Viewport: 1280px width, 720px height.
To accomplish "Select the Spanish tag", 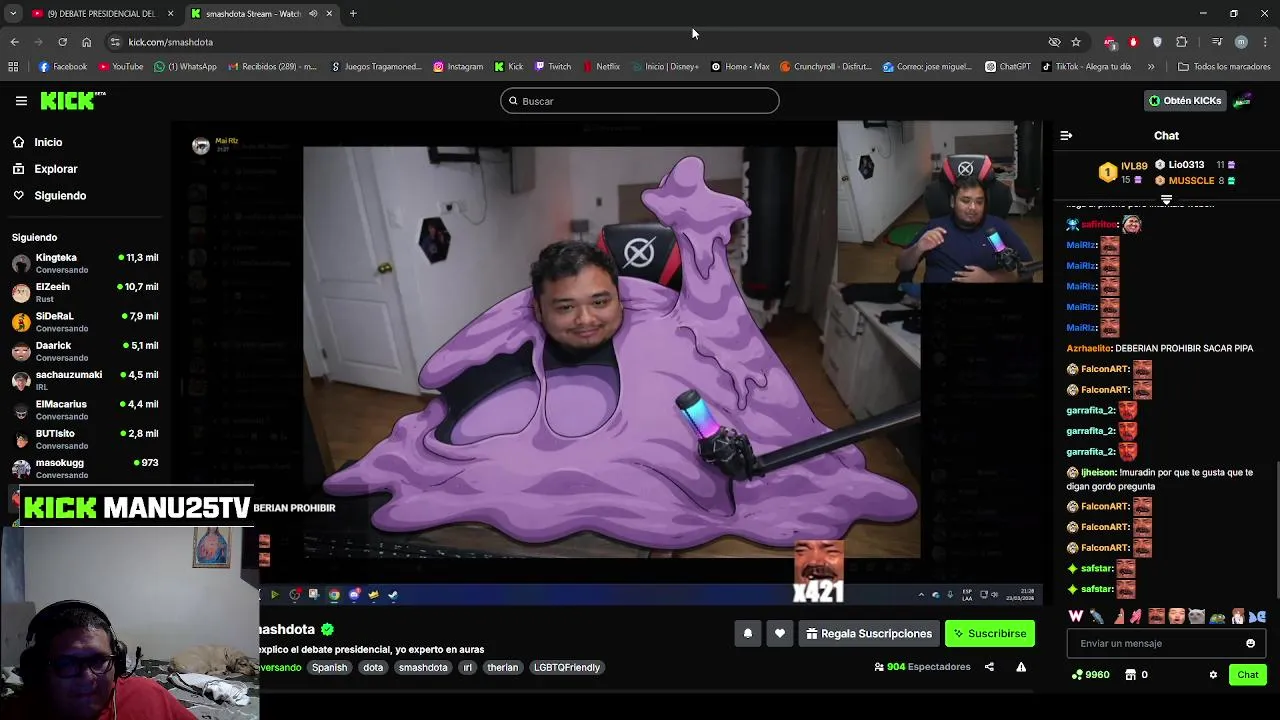I will [x=329, y=667].
